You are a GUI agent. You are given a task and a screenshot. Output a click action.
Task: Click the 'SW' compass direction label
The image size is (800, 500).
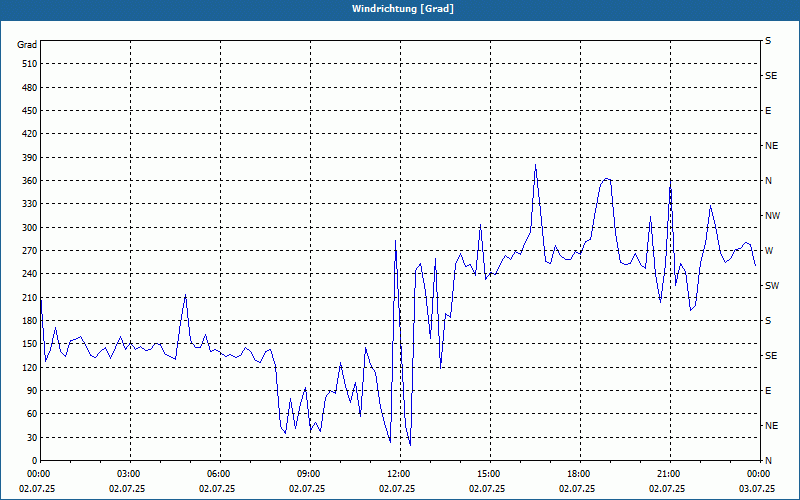point(772,286)
